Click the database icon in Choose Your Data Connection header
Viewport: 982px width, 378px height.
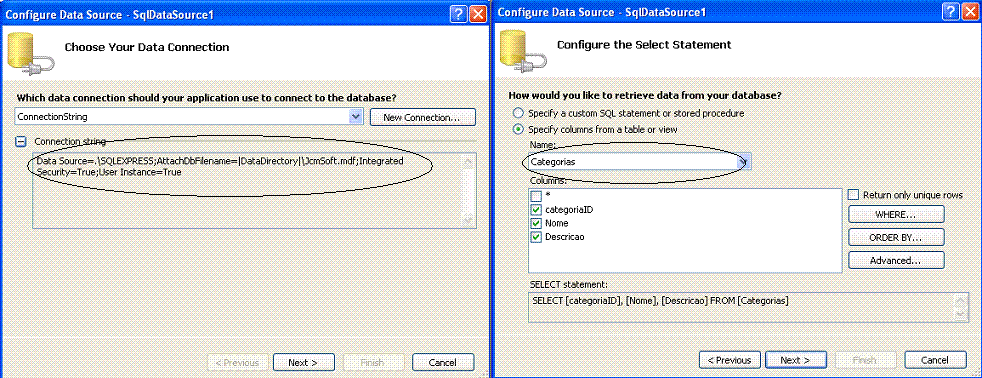(x=30, y=54)
